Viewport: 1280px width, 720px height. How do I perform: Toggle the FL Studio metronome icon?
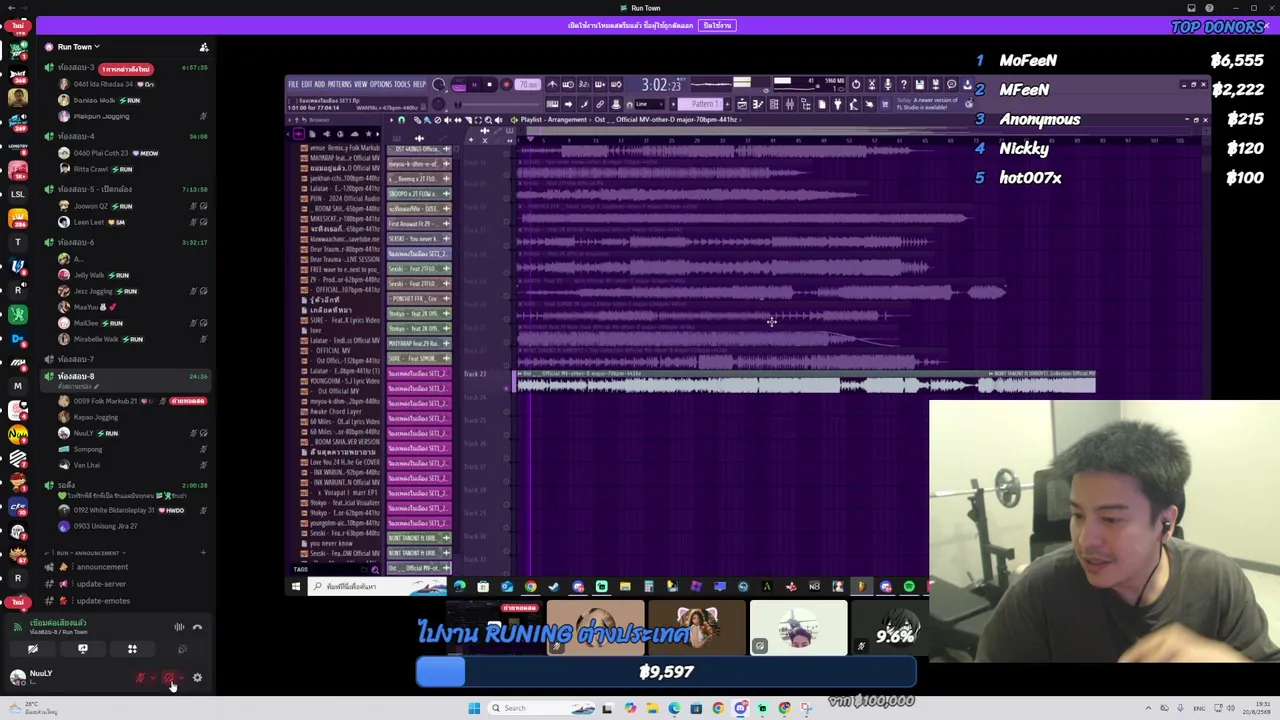pos(552,85)
